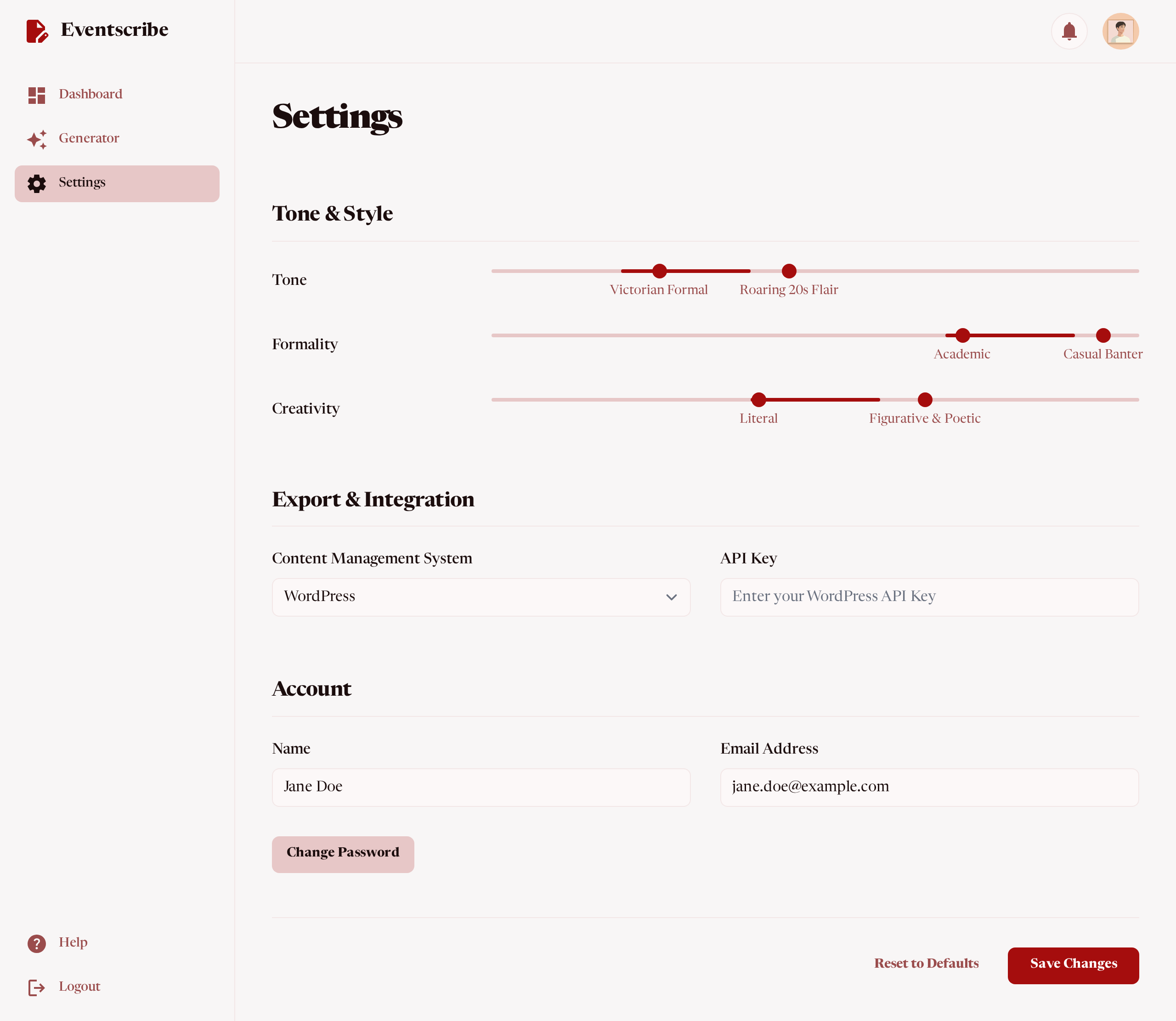Open the Content Management System dropdown

click(x=481, y=597)
